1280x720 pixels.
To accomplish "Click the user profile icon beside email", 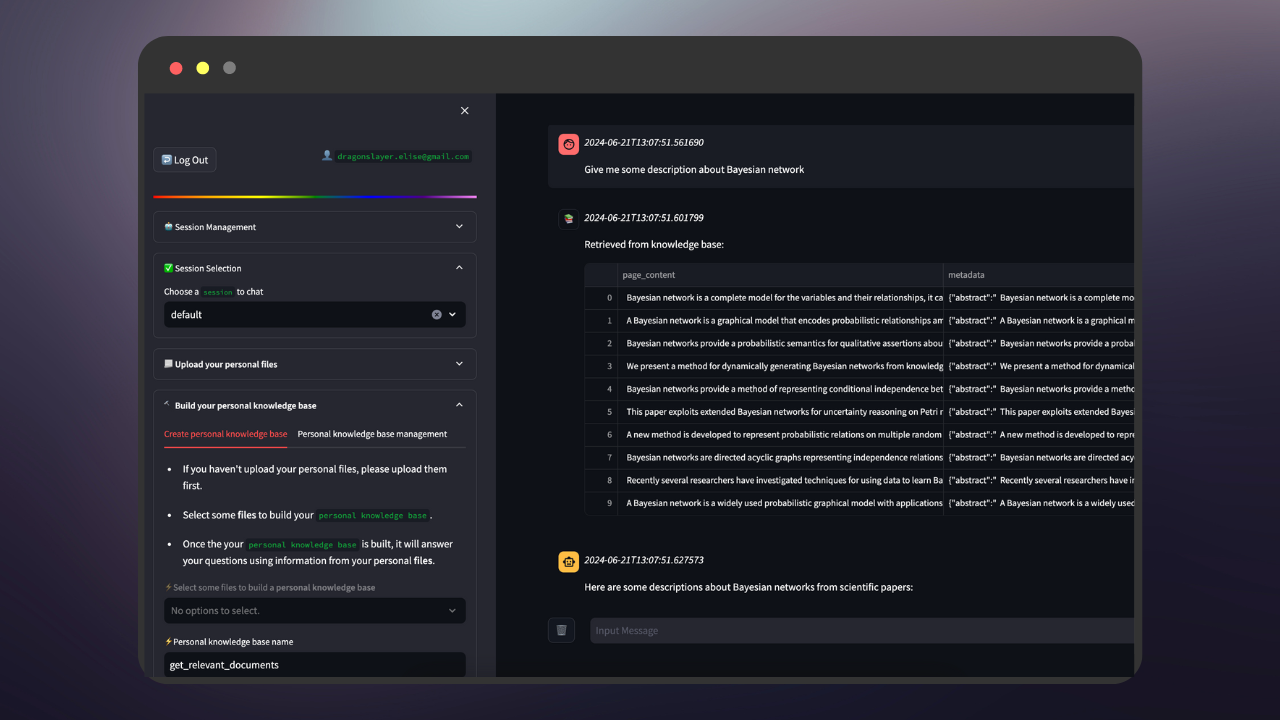I will (x=327, y=156).
